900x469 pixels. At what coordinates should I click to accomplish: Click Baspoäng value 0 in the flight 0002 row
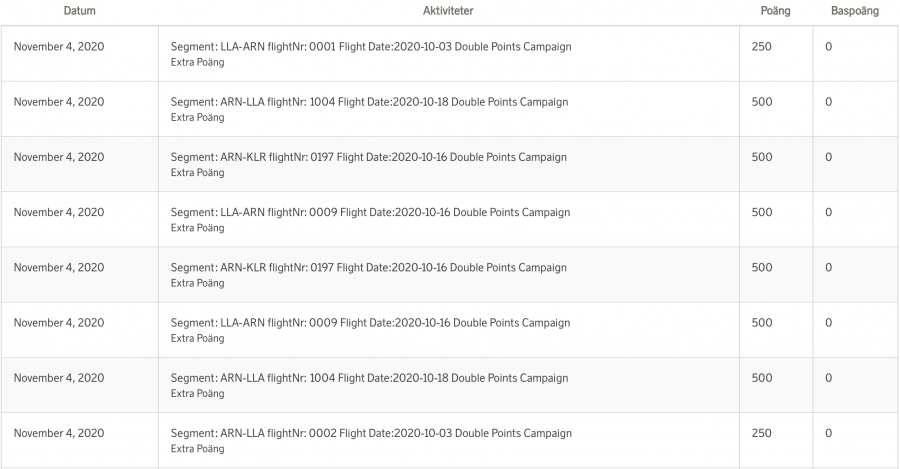coord(829,434)
